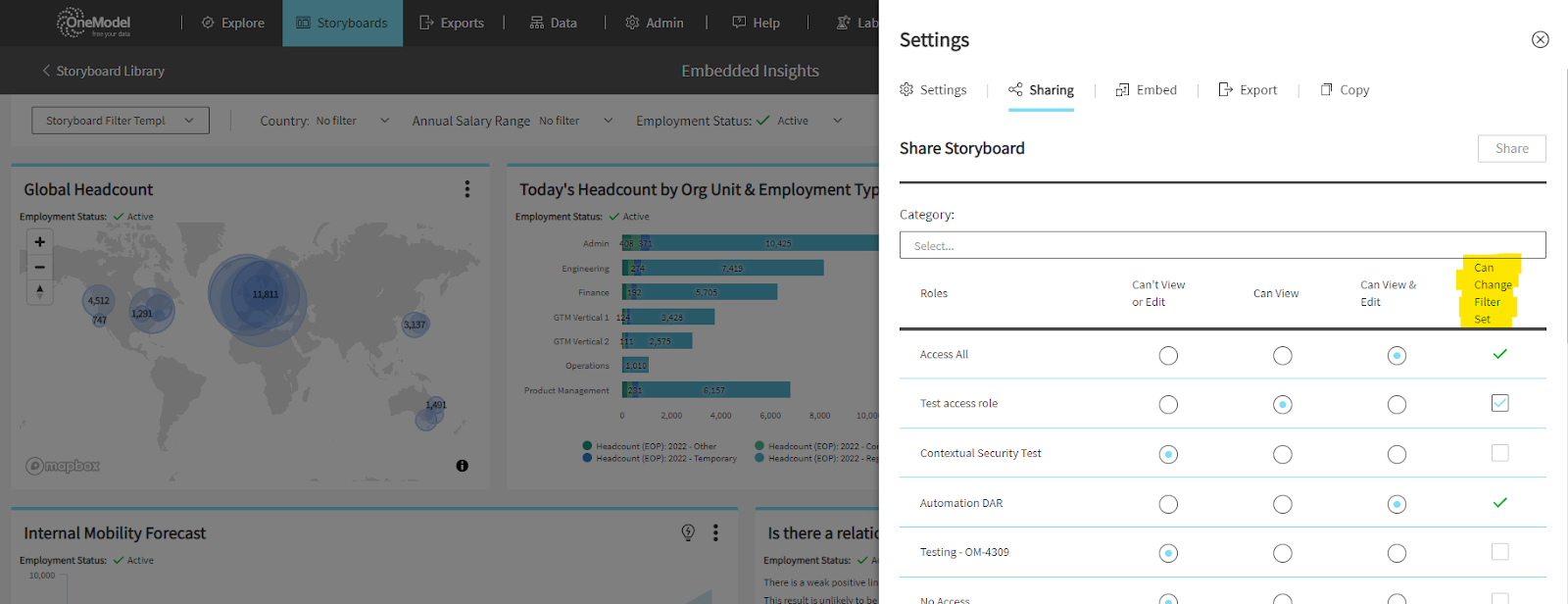1568x604 pixels.
Task: Close the Settings panel
Action: (x=1541, y=39)
